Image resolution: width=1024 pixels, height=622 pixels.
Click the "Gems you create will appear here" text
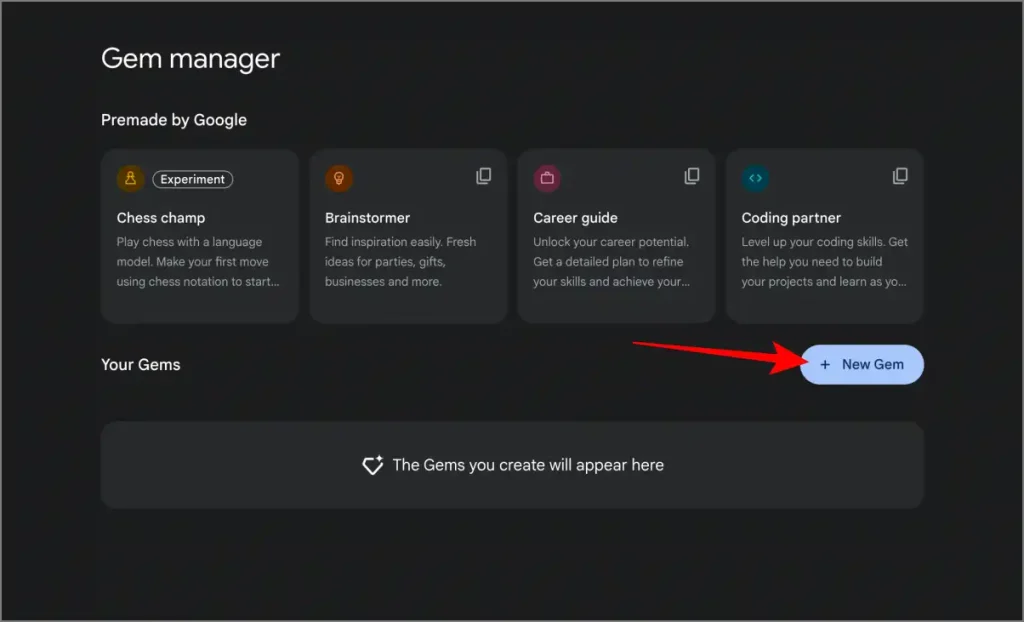(528, 465)
